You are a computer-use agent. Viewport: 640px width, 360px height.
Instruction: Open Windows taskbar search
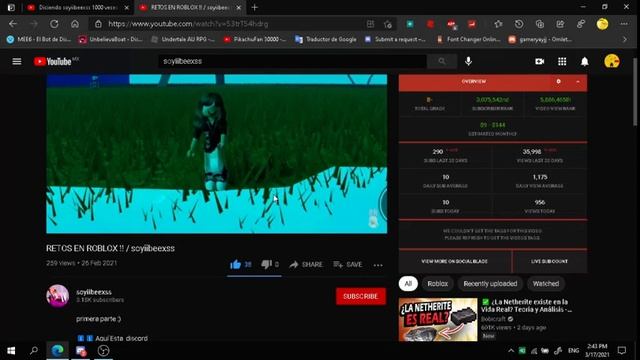pos(34,351)
